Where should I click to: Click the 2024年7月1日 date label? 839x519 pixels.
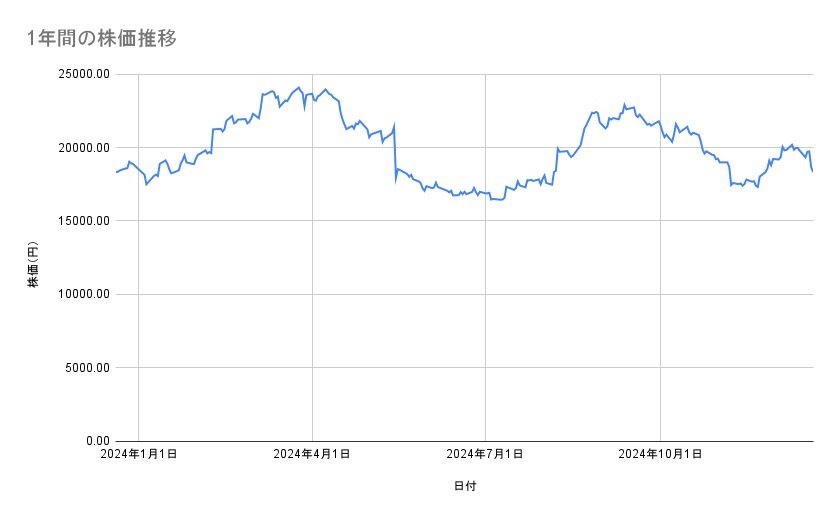click(x=486, y=455)
